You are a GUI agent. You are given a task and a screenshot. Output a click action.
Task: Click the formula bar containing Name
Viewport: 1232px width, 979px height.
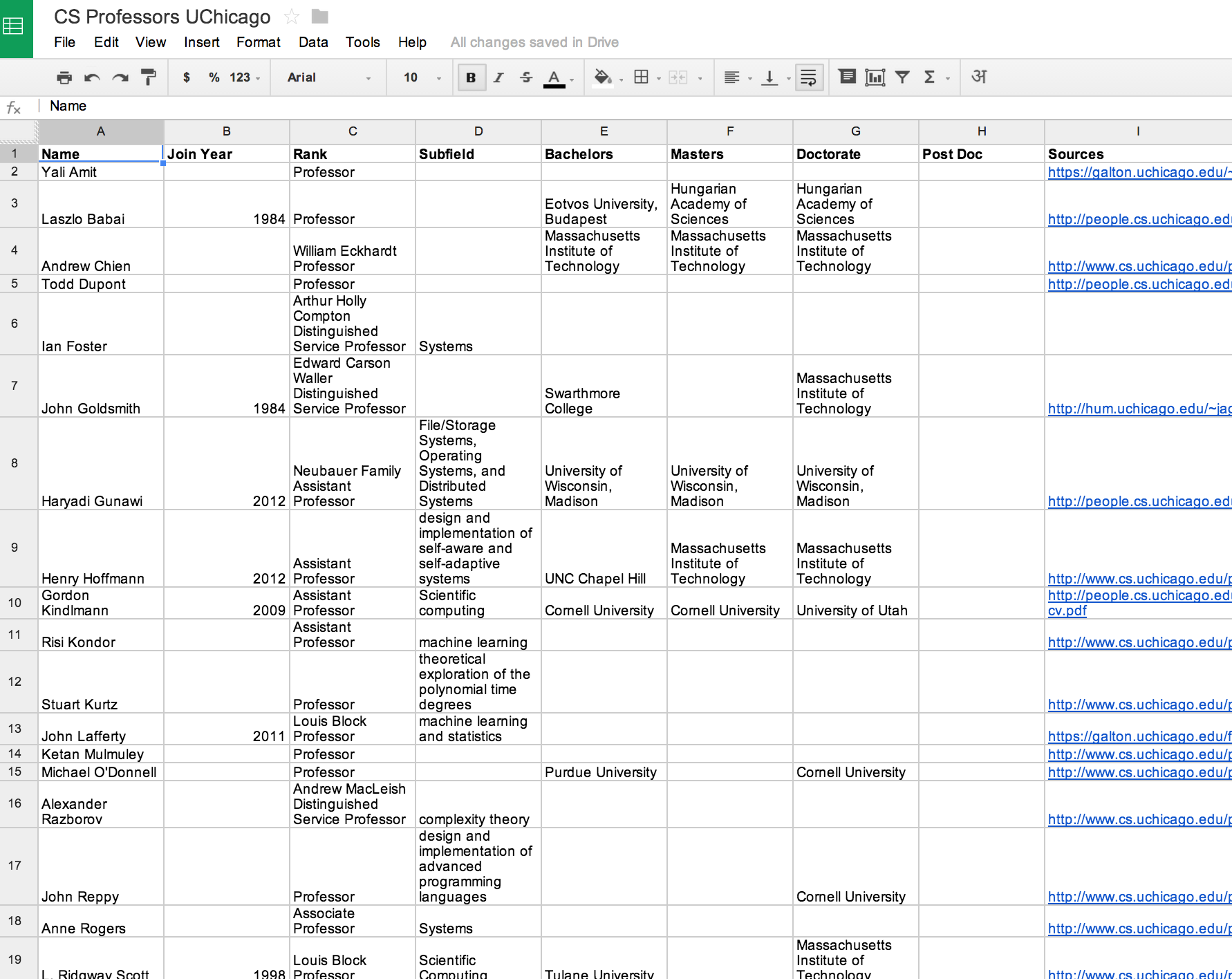636,106
